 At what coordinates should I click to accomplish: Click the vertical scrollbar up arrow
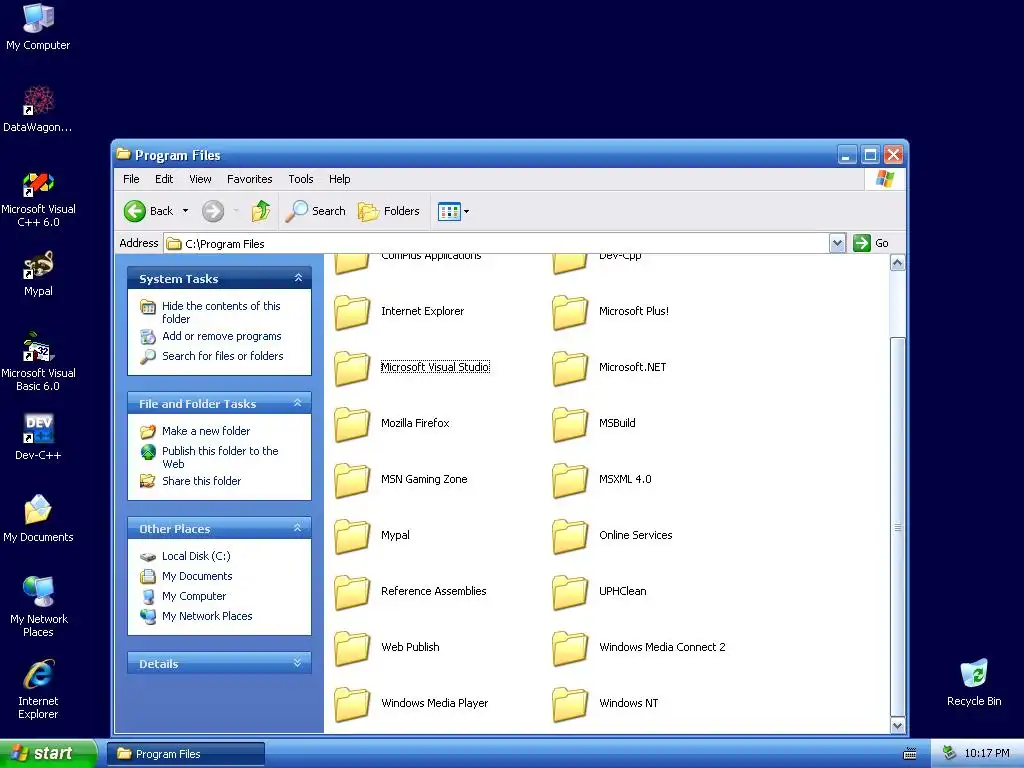[x=897, y=263]
